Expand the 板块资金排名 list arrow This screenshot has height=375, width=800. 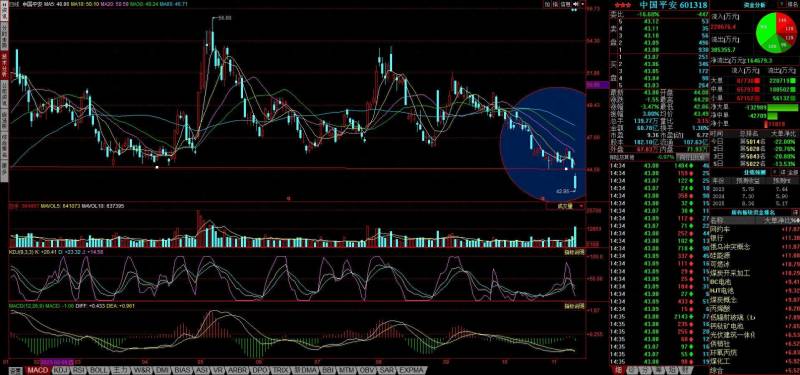click(x=795, y=212)
